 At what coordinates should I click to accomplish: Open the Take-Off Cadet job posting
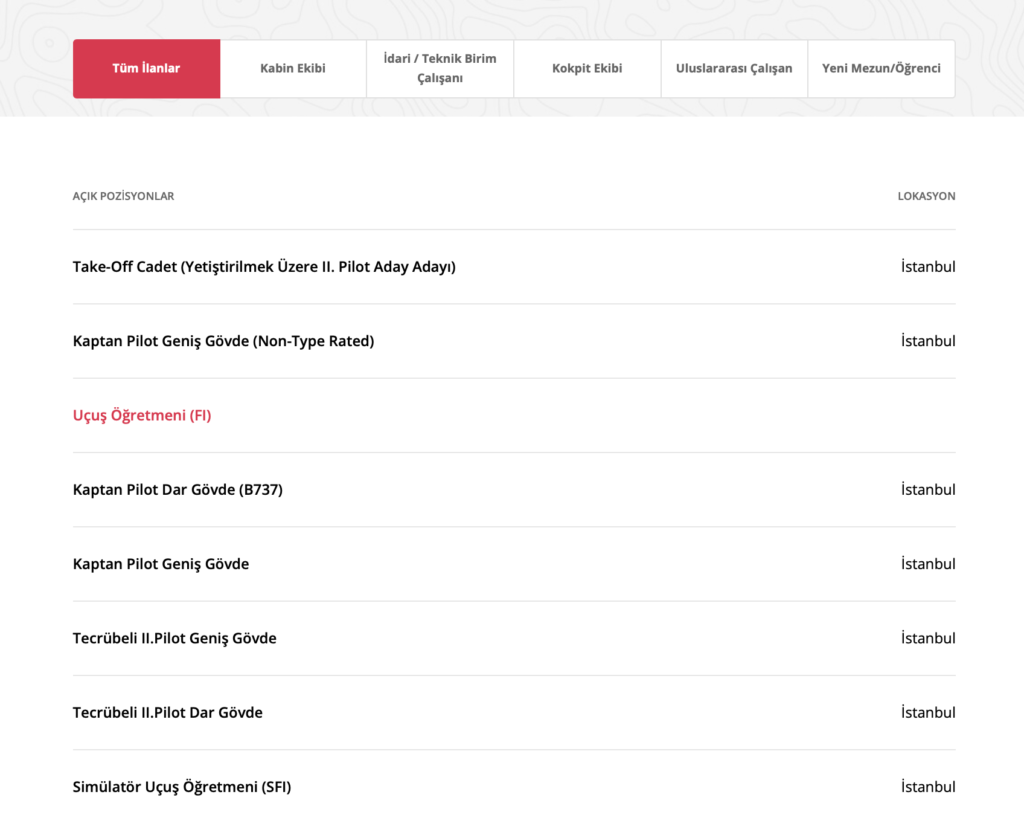point(264,267)
